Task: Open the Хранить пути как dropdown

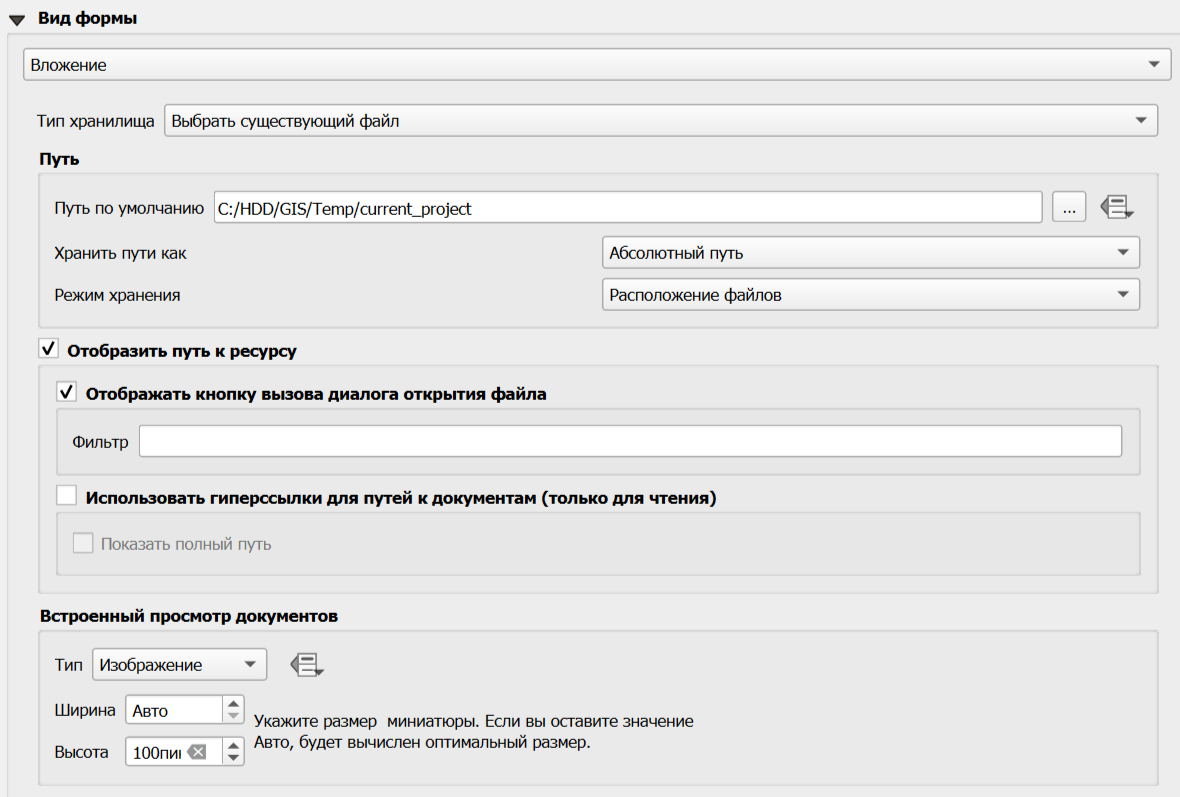Action: [x=870, y=253]
